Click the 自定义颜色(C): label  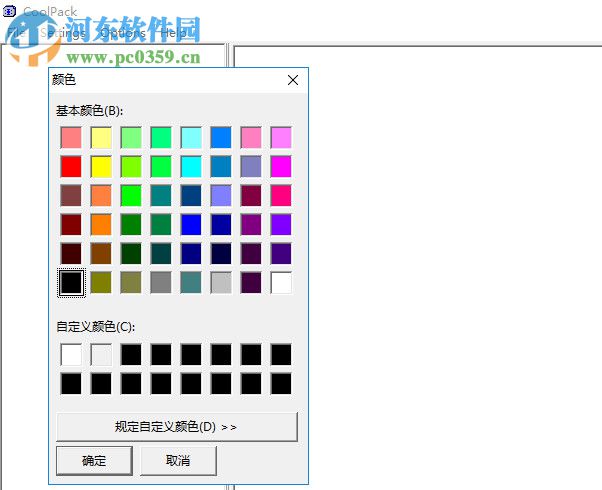pos(96,327)
